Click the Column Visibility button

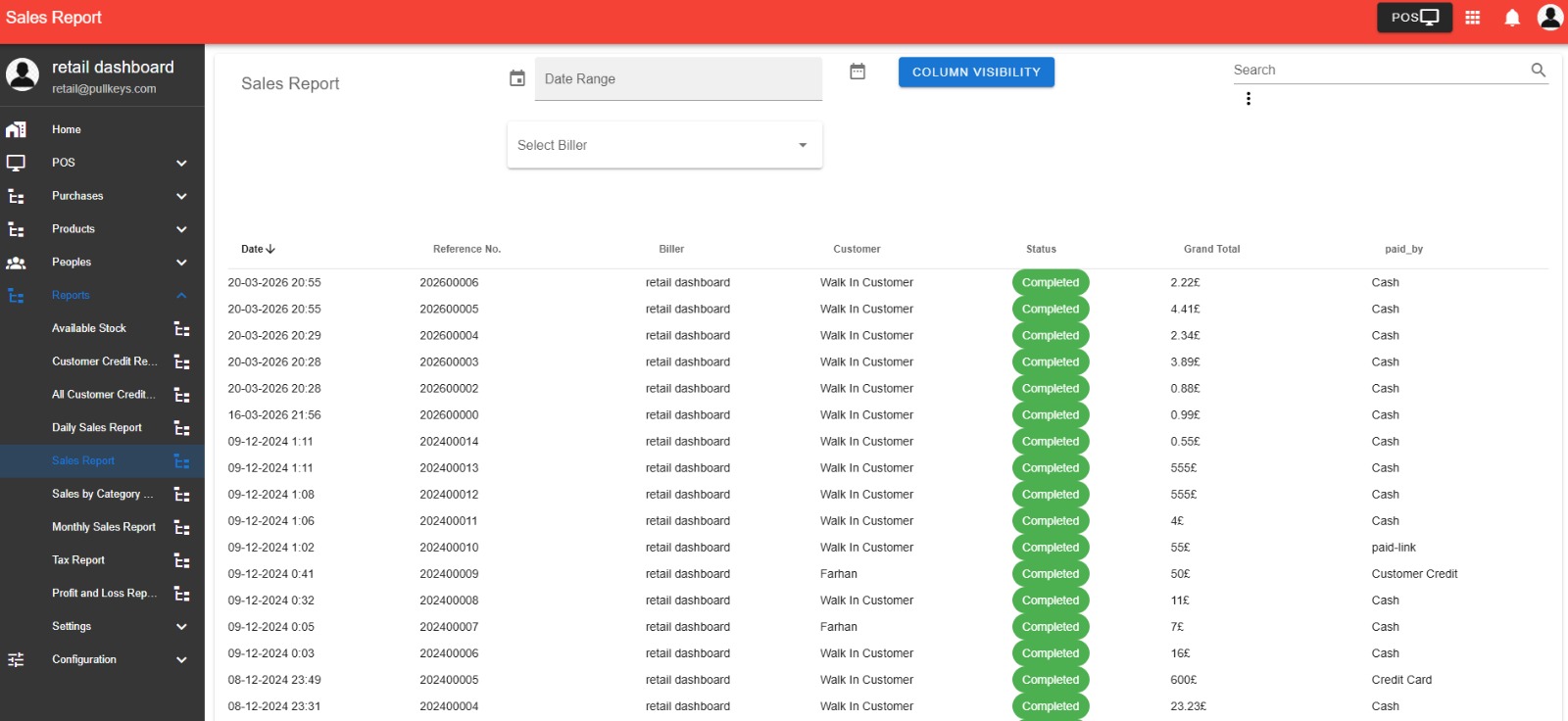click(x=976, y=72)
